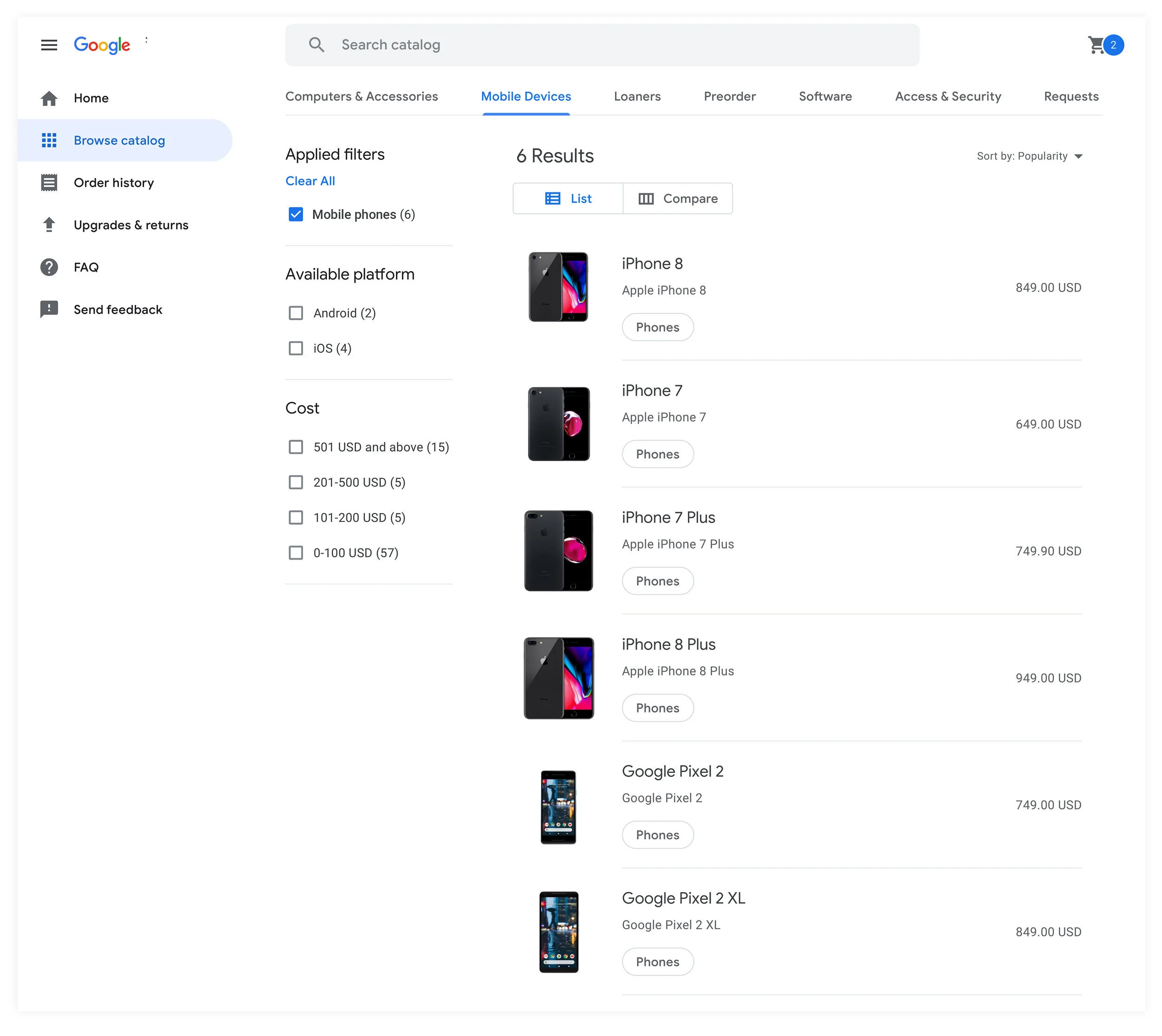Switch to the Software tab
This screenshot has height=1036, width=1162.
click(x=825, y=97)
